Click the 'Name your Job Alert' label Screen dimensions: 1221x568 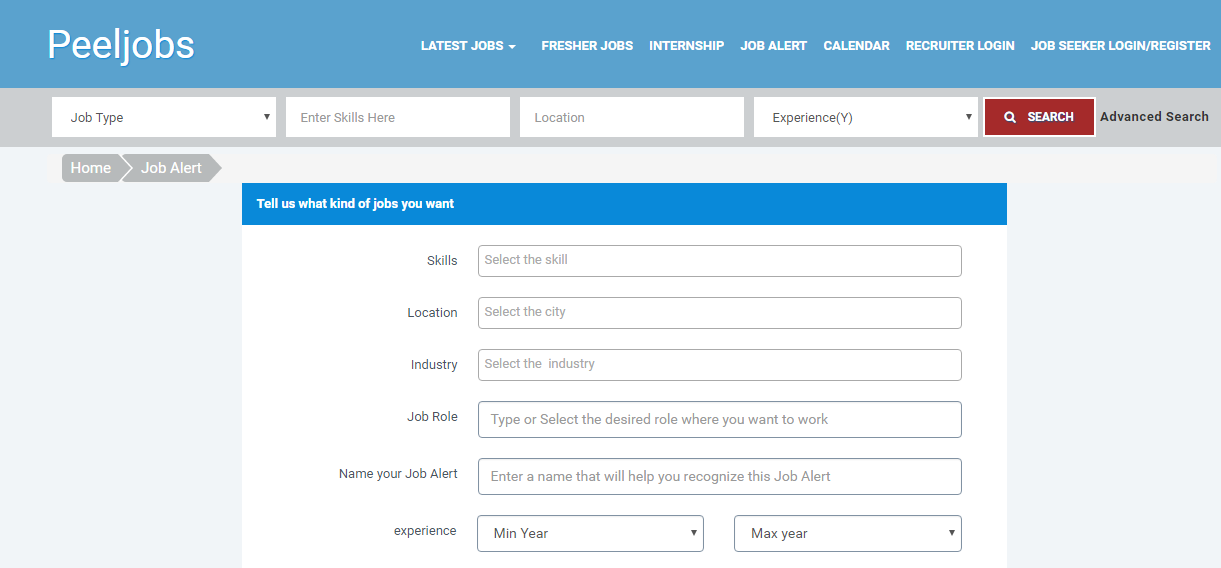tap(398, 474)
